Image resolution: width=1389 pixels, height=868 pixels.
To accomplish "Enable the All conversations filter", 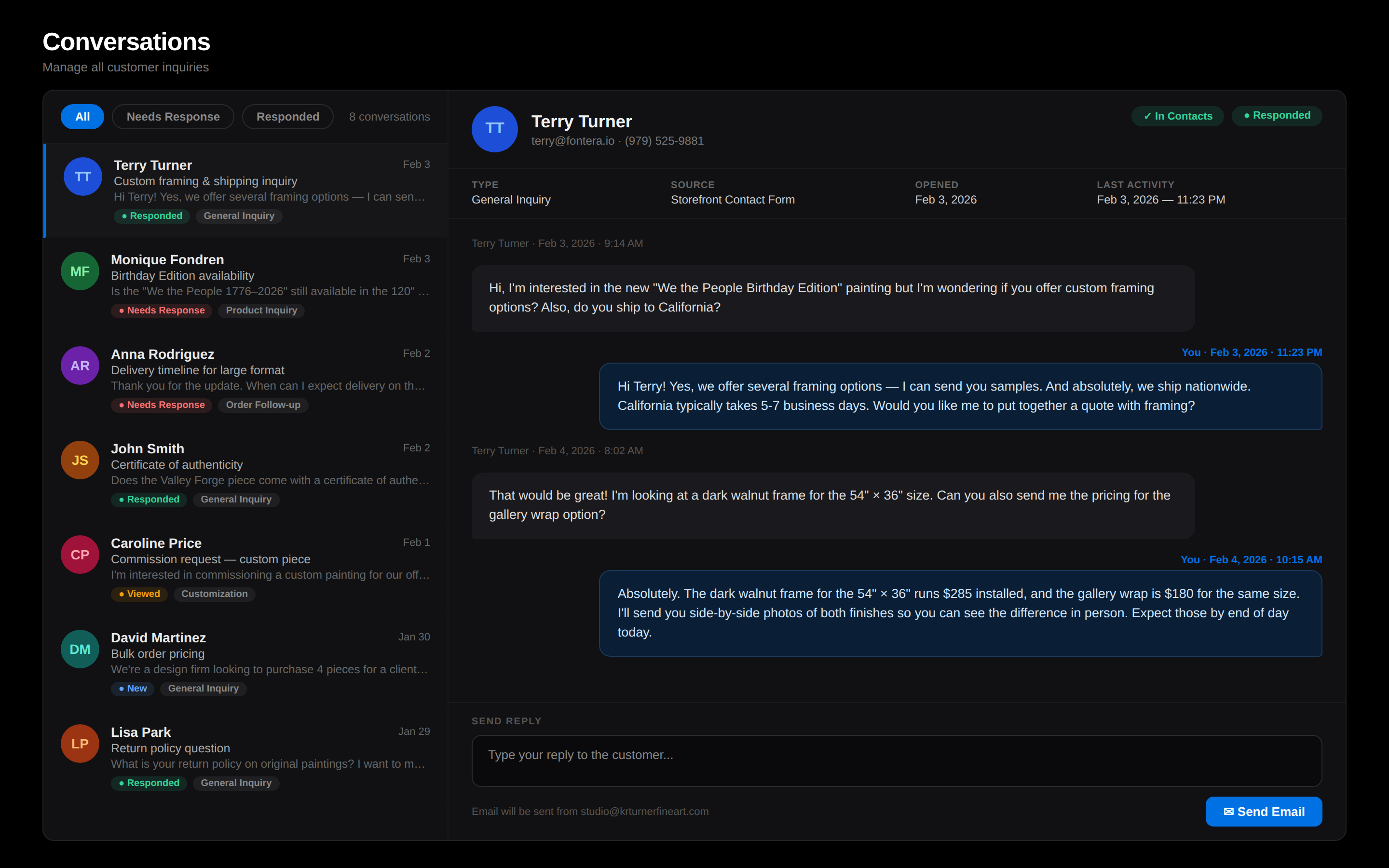I will (82, 116).
